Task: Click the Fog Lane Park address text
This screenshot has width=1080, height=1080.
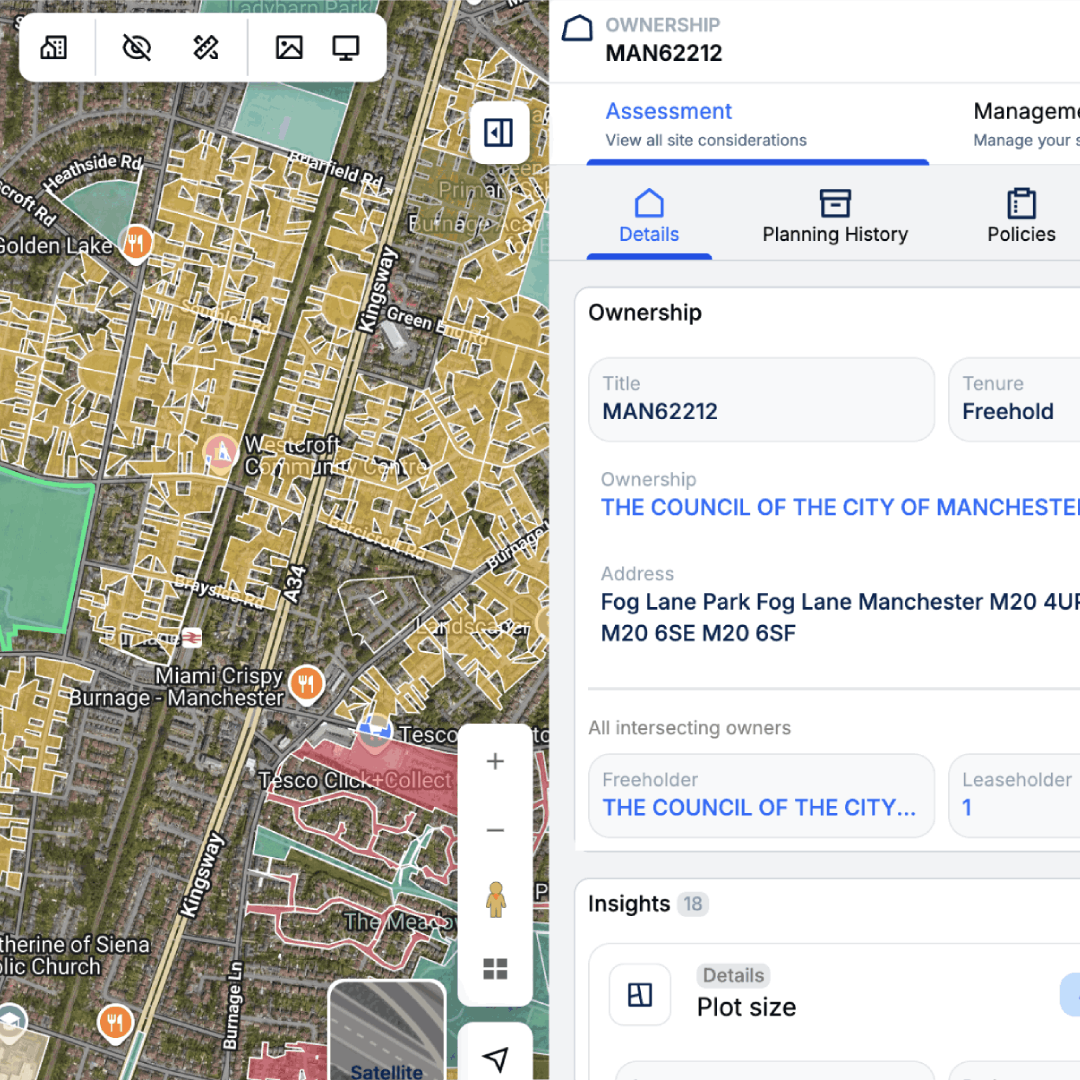Action: coord(840,617)
